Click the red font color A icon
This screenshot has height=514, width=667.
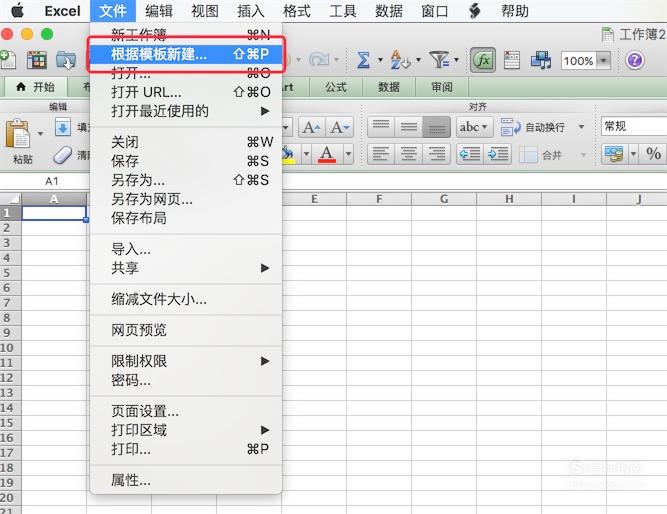[327, 154]
